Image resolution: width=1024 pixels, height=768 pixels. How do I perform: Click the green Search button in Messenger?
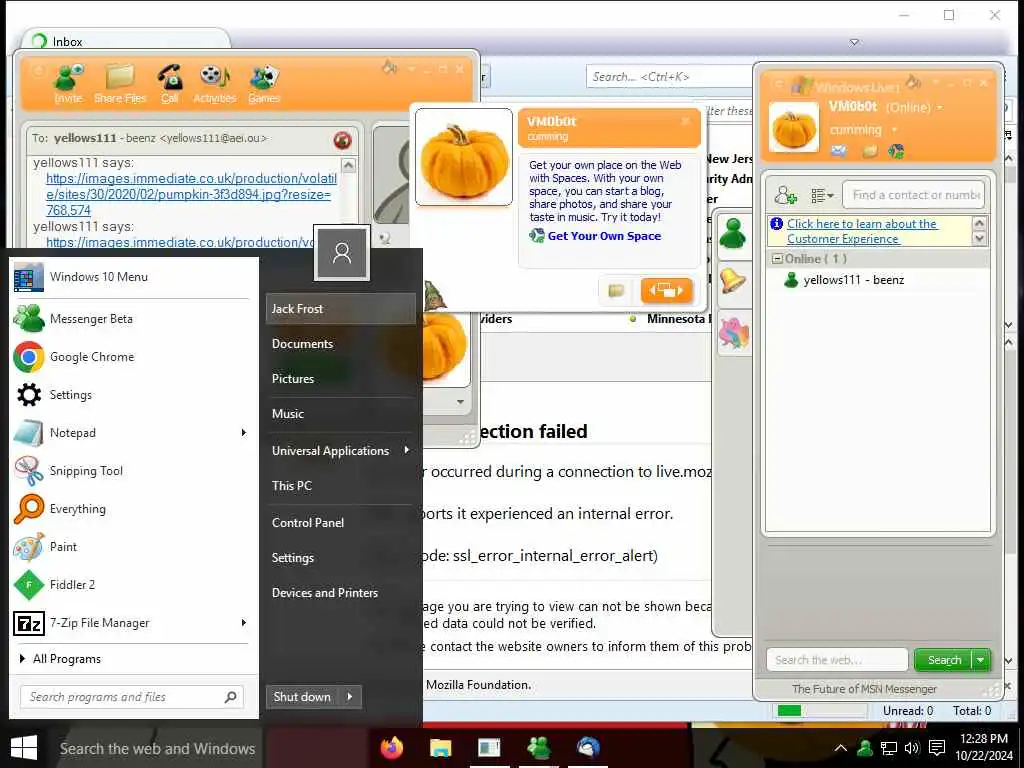click(x=944, y=660)
